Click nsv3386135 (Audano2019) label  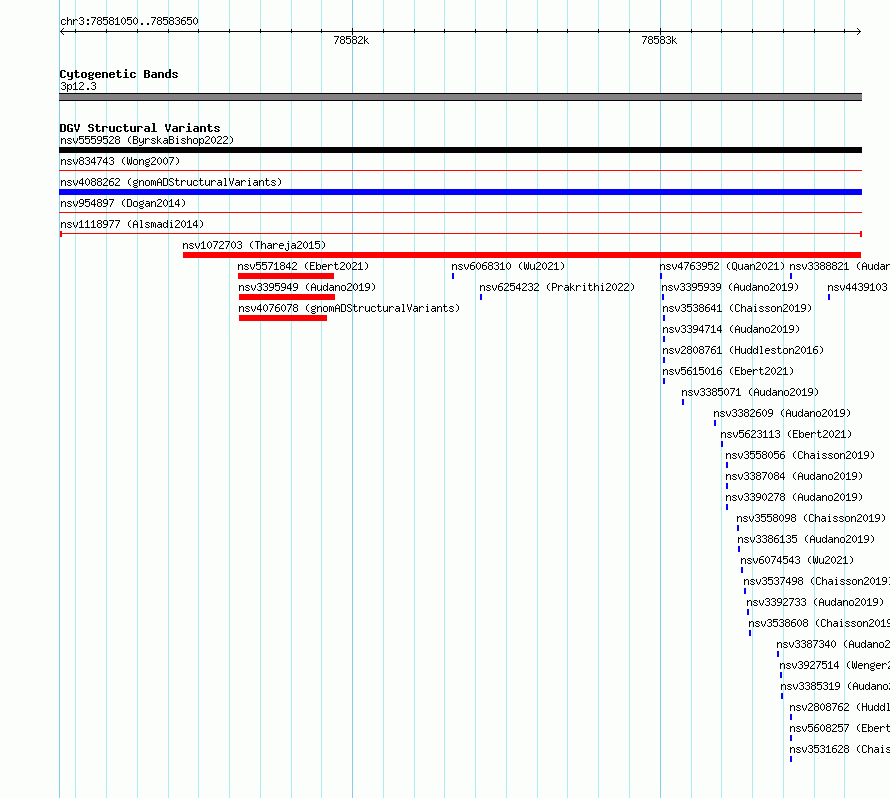(x=806, y=539)
